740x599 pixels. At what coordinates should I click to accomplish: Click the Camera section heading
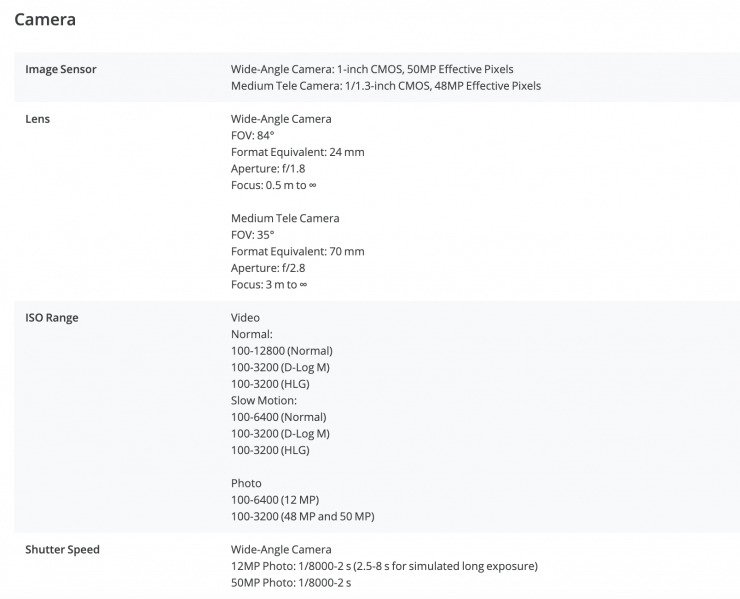pos(45,19)
